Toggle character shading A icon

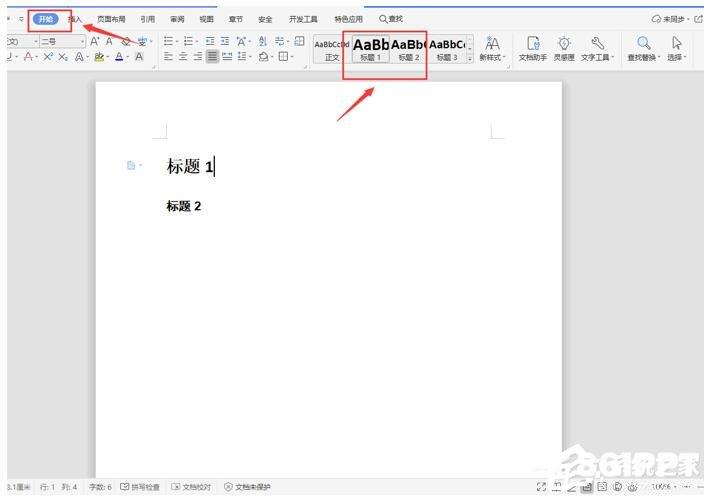(x=139, y=57)
